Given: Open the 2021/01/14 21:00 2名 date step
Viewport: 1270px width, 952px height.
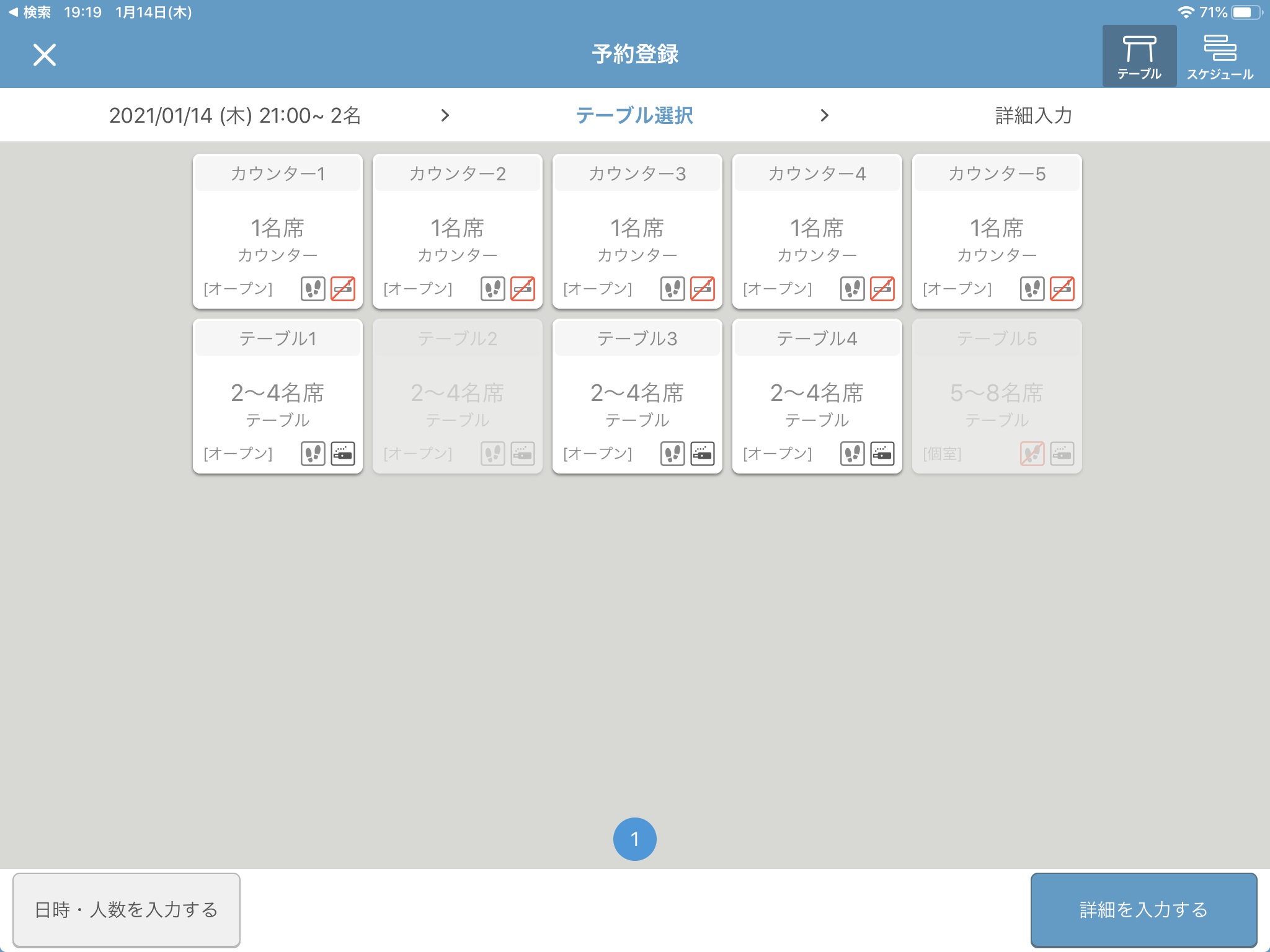Looking at the screenshot, I should click(234, 115).
